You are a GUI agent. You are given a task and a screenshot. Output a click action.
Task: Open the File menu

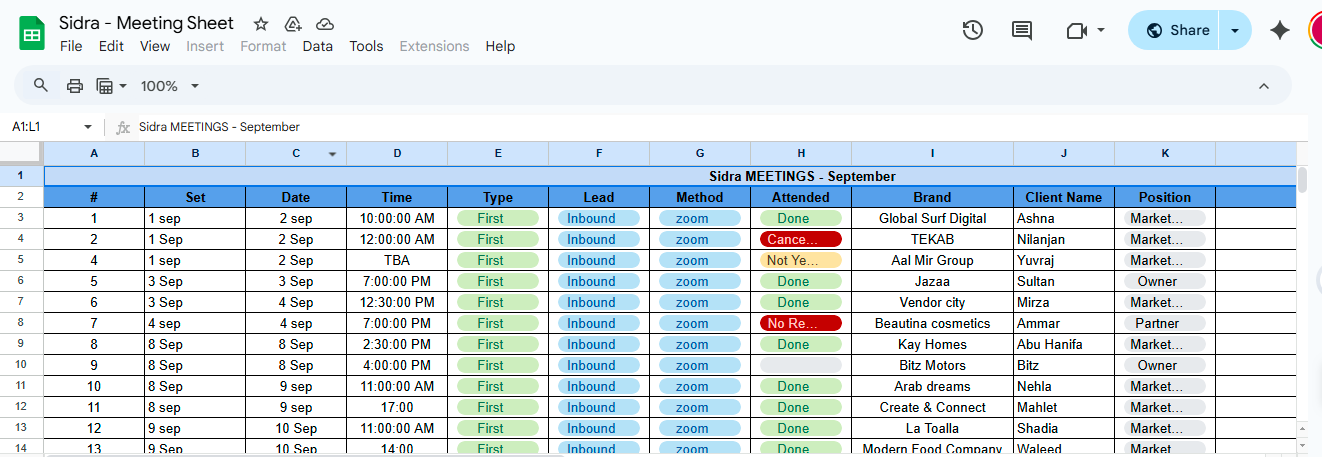pos(71,46)
